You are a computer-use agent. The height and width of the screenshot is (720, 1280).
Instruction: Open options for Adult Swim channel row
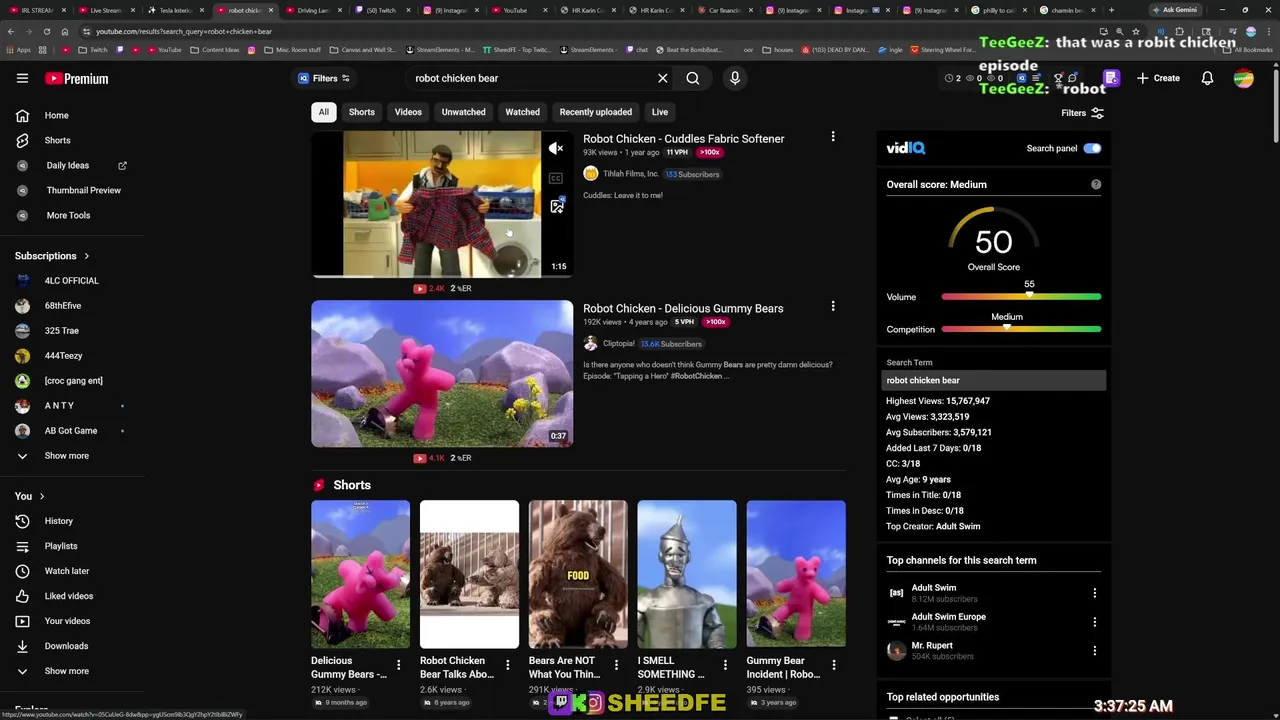[1094, 593]
